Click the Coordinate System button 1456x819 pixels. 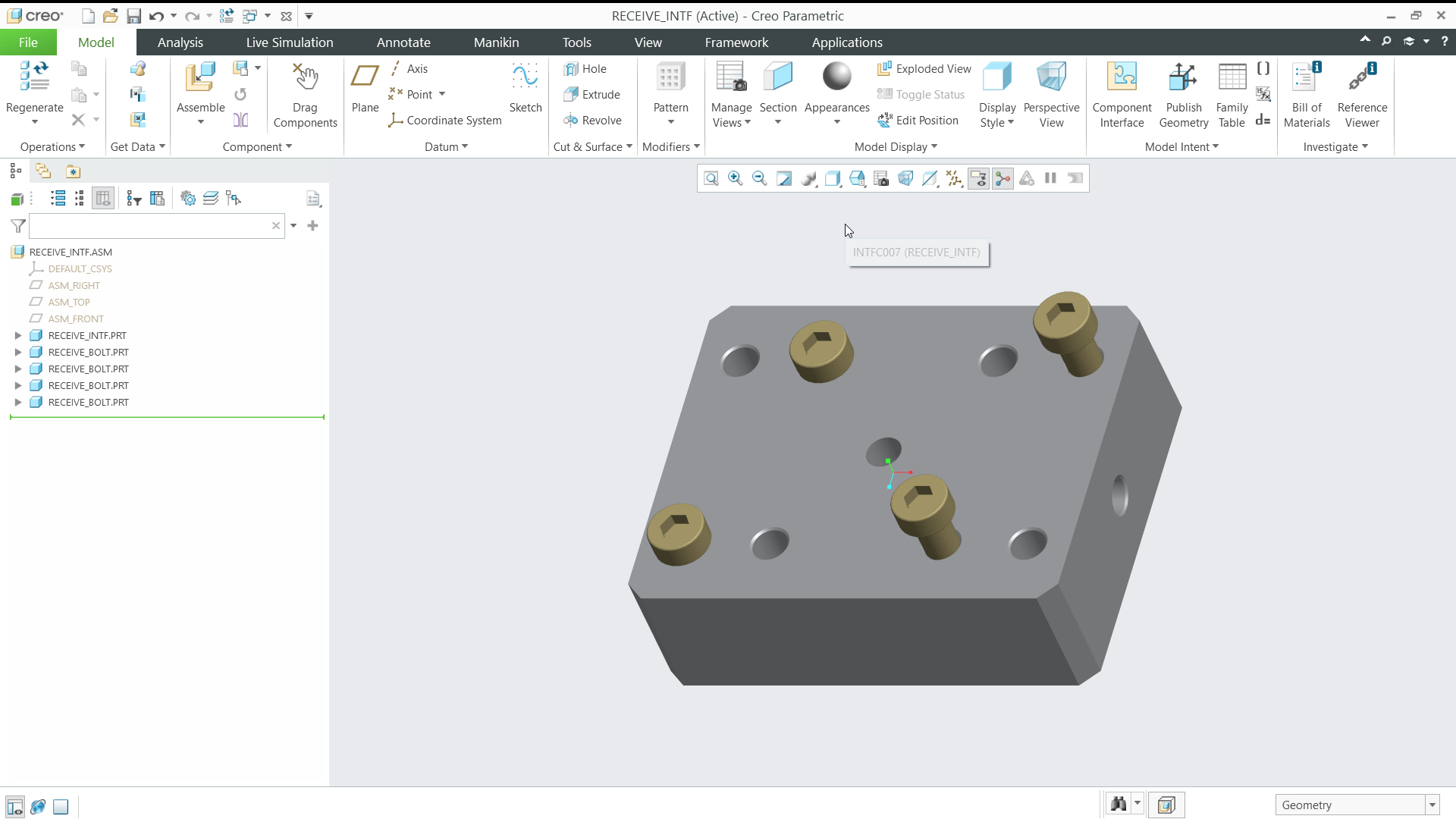445,121
